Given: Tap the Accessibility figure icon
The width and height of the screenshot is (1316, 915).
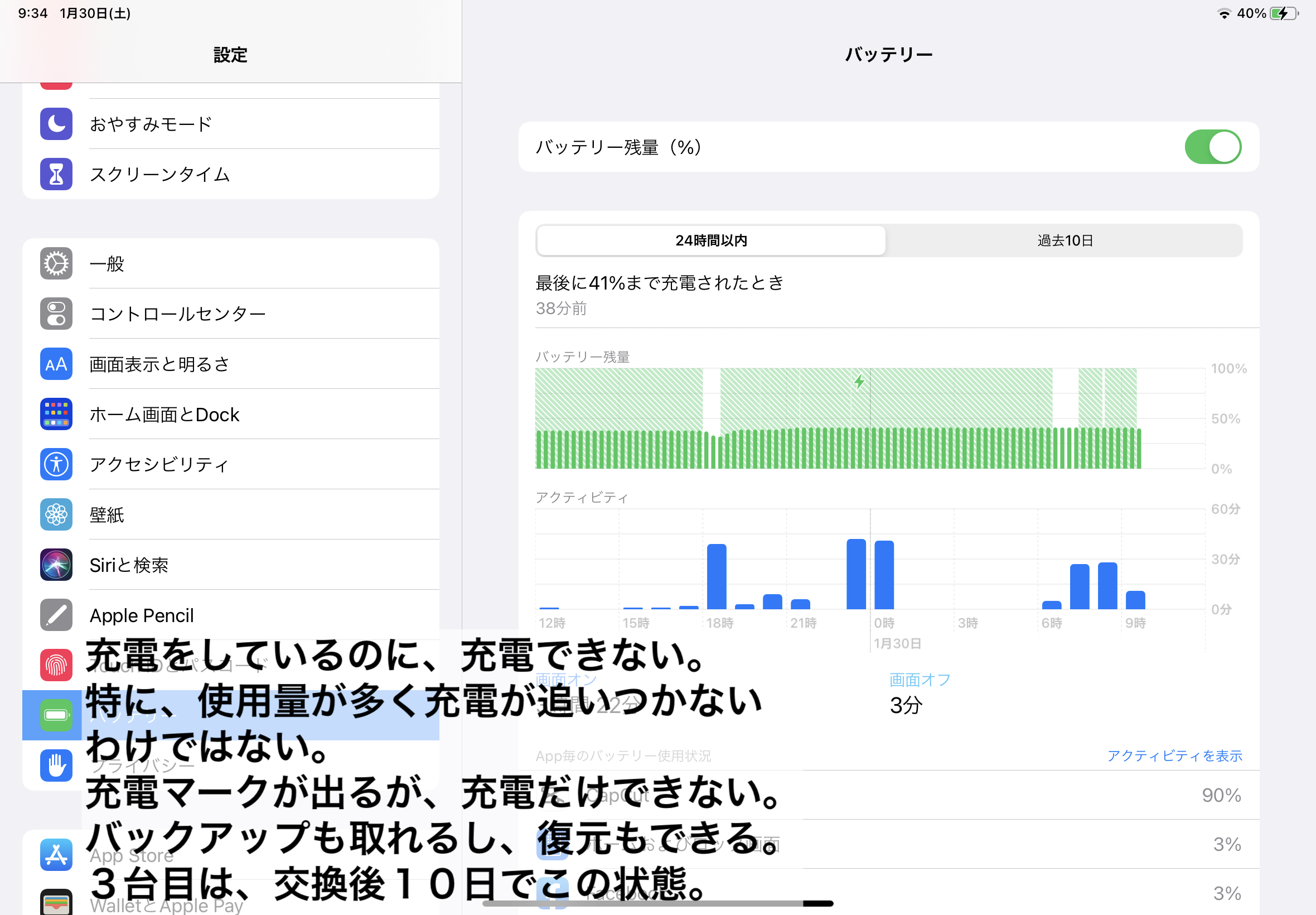Looking at the screenshot, I should [56, 464].
